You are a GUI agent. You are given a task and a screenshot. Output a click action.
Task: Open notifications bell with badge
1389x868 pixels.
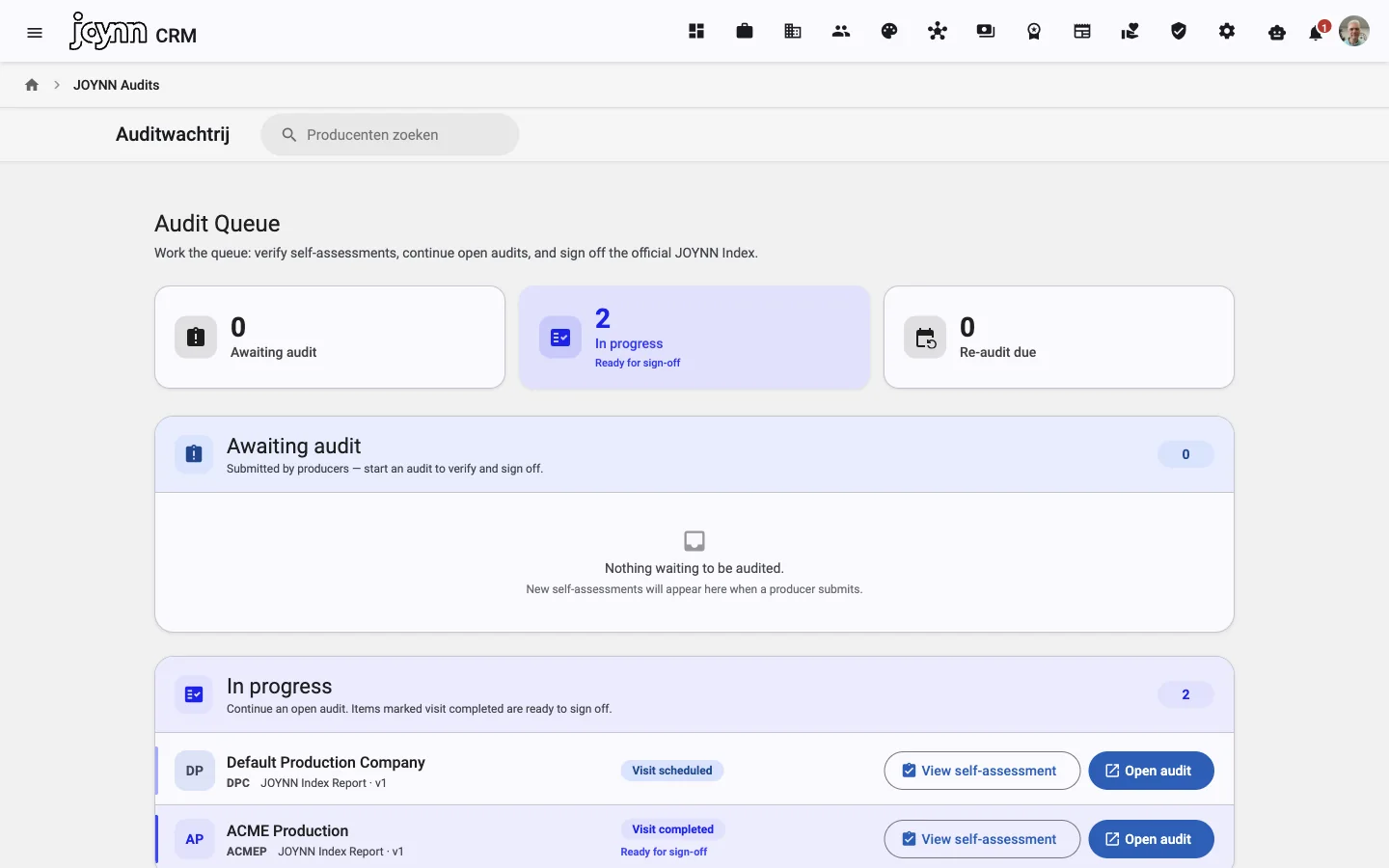[1317, 33]
